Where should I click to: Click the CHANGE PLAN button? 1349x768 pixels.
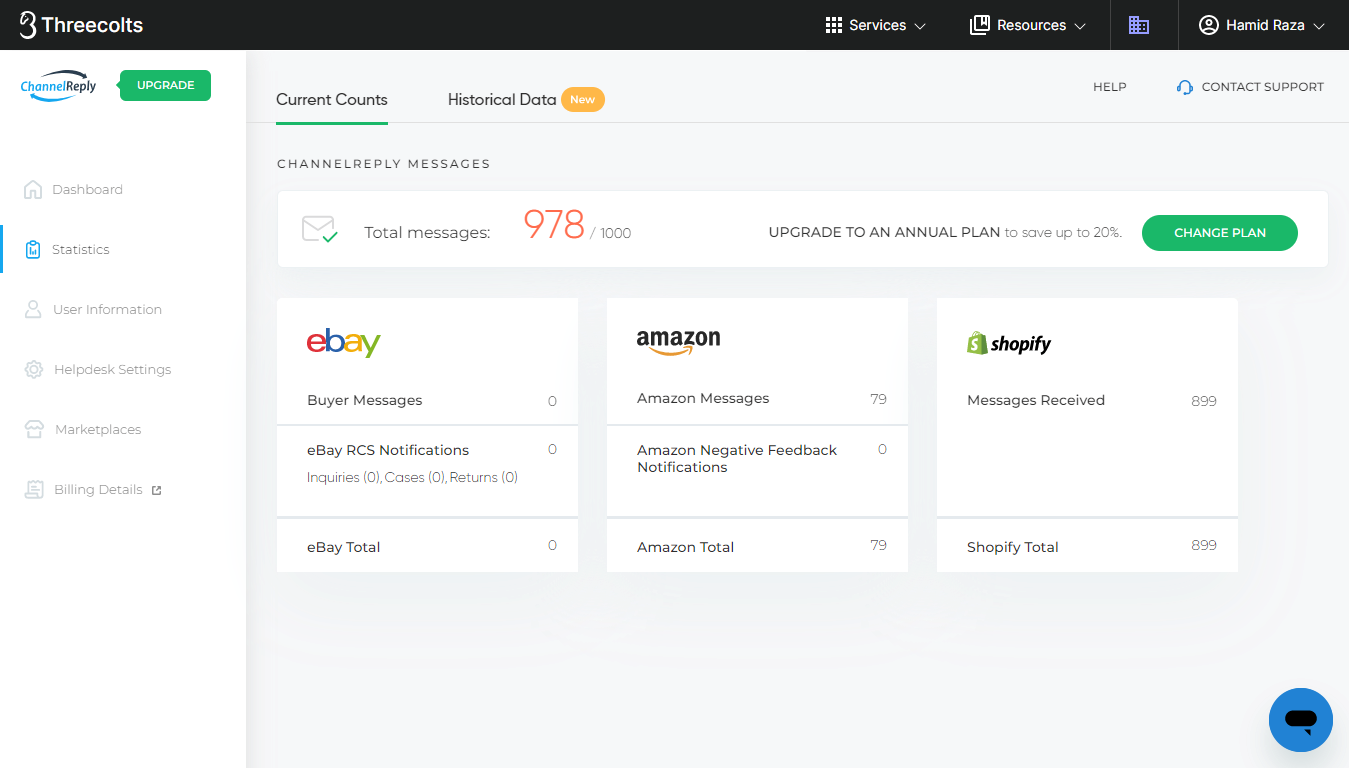point(1220,232)
